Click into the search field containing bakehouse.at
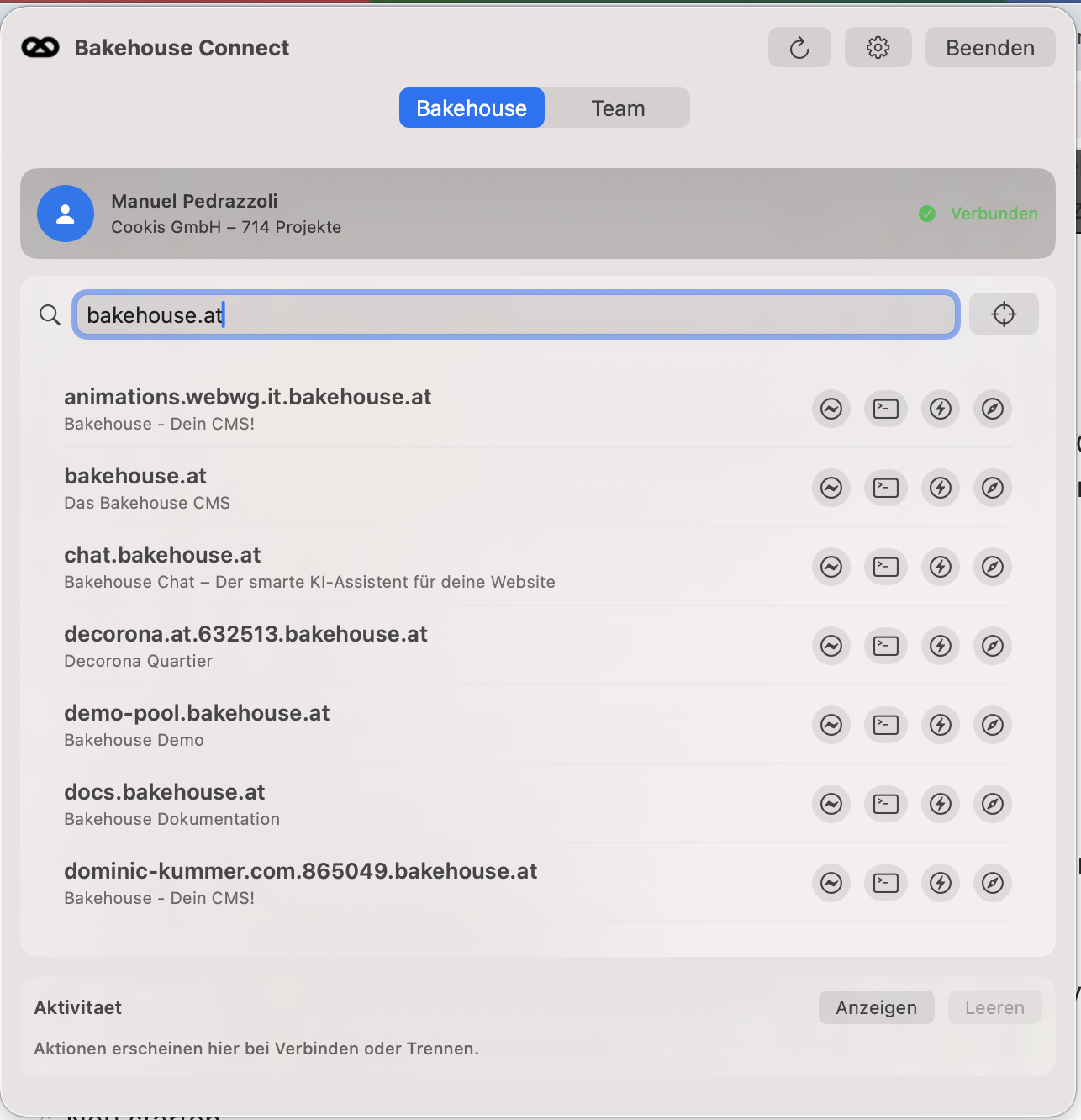The height and width of the screenshot is (1120, 1081). coord(516,314)
